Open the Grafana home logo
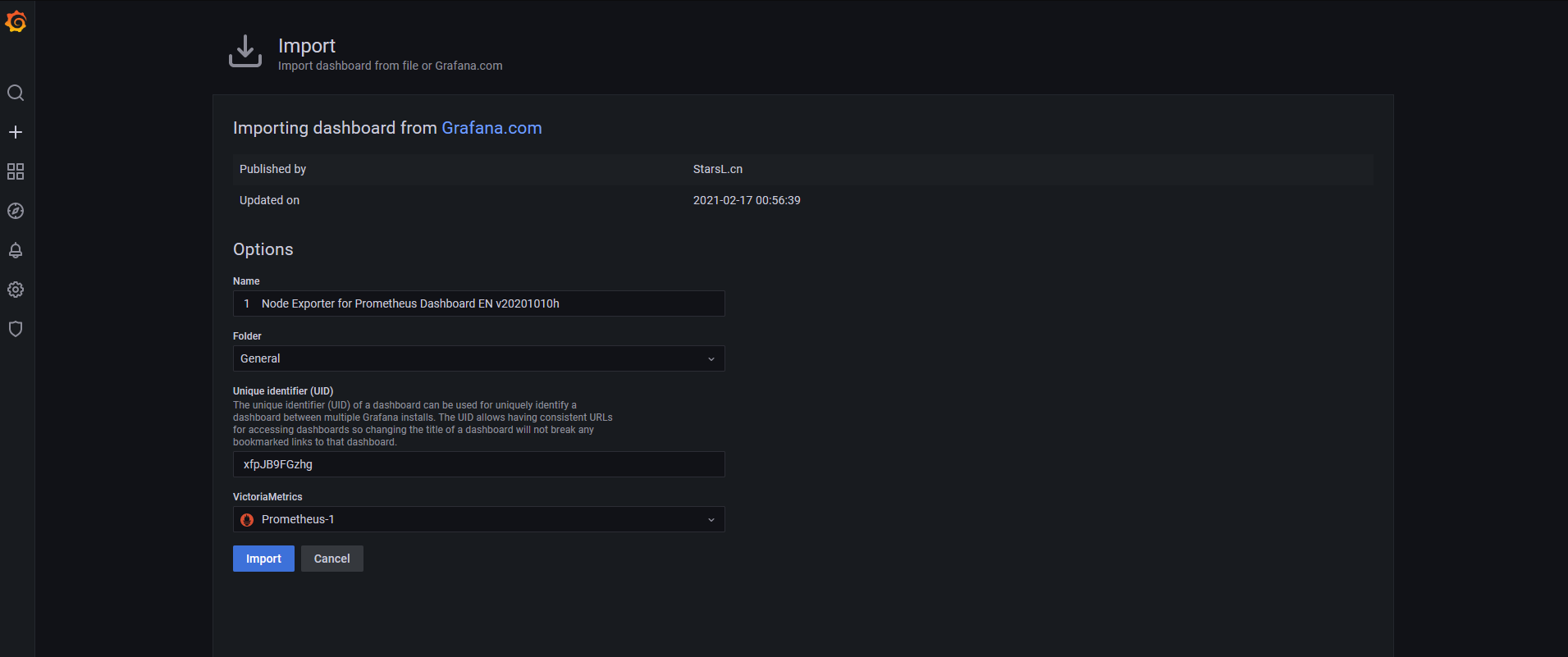This screenshot has height=657, width=1568. pos(16,22)
